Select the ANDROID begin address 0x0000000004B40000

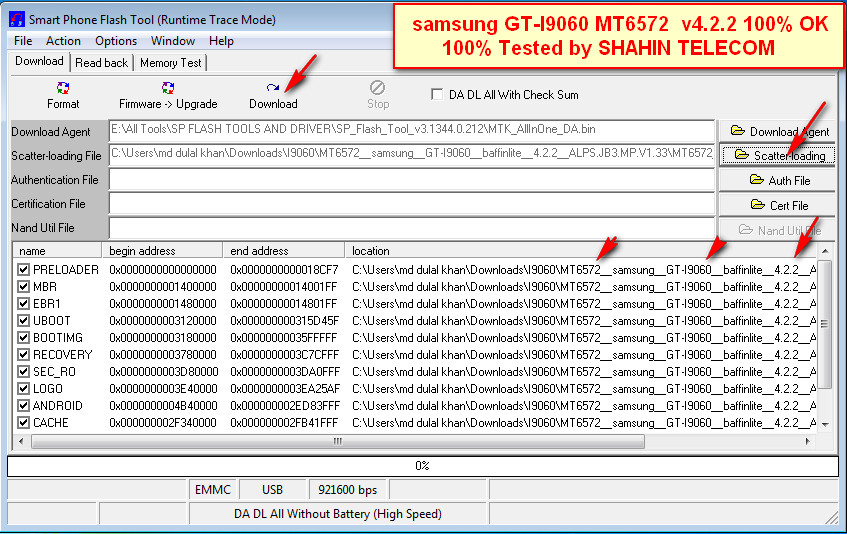[163, 405]
